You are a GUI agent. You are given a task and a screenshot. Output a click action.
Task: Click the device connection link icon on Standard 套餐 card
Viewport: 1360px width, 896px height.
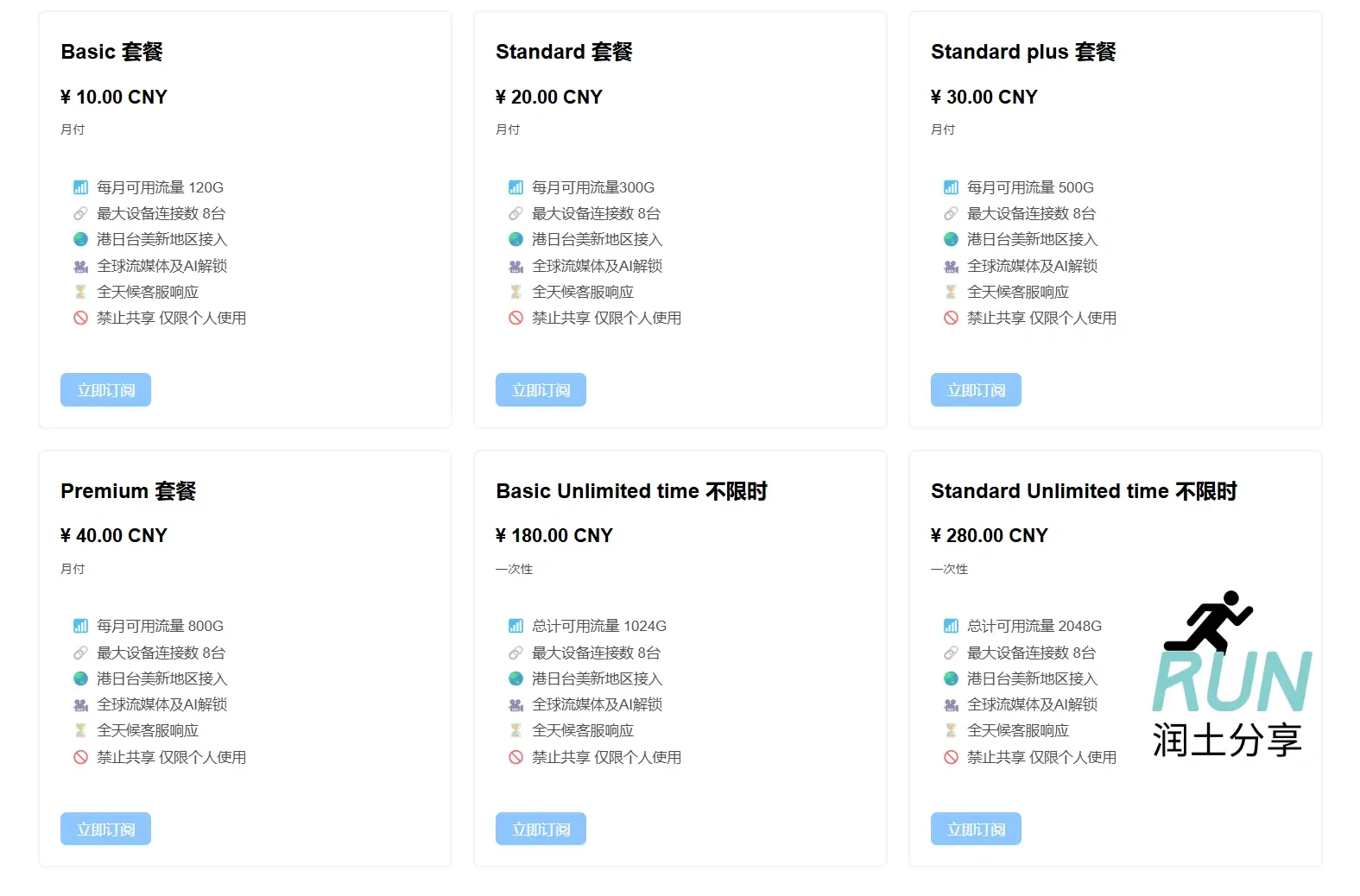click(516, 213)
